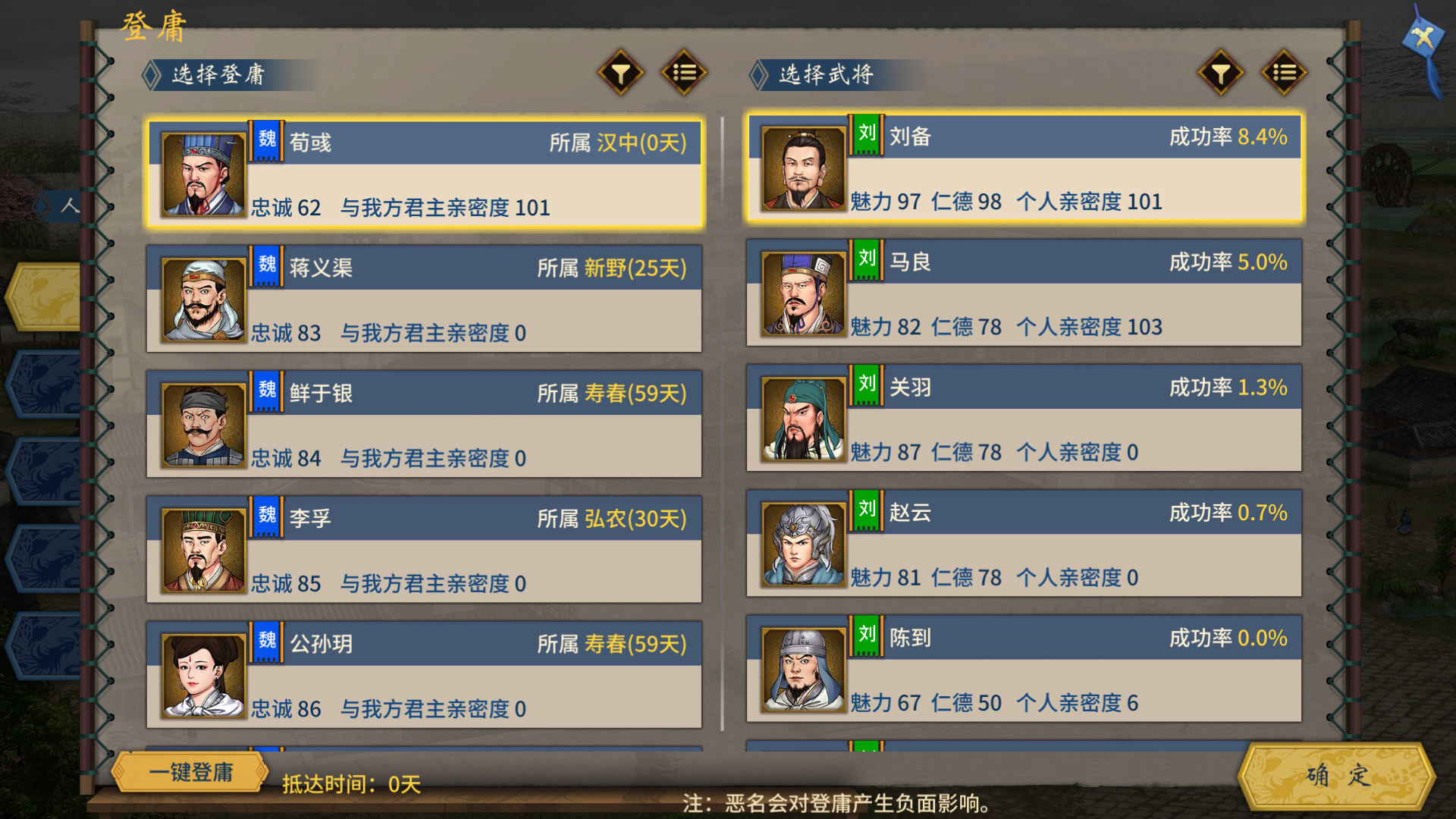Viewport: 1456px width, 819px height.
Task: Choose 陈到 with 0.0% success rate
Action: tap(1024, 668)
